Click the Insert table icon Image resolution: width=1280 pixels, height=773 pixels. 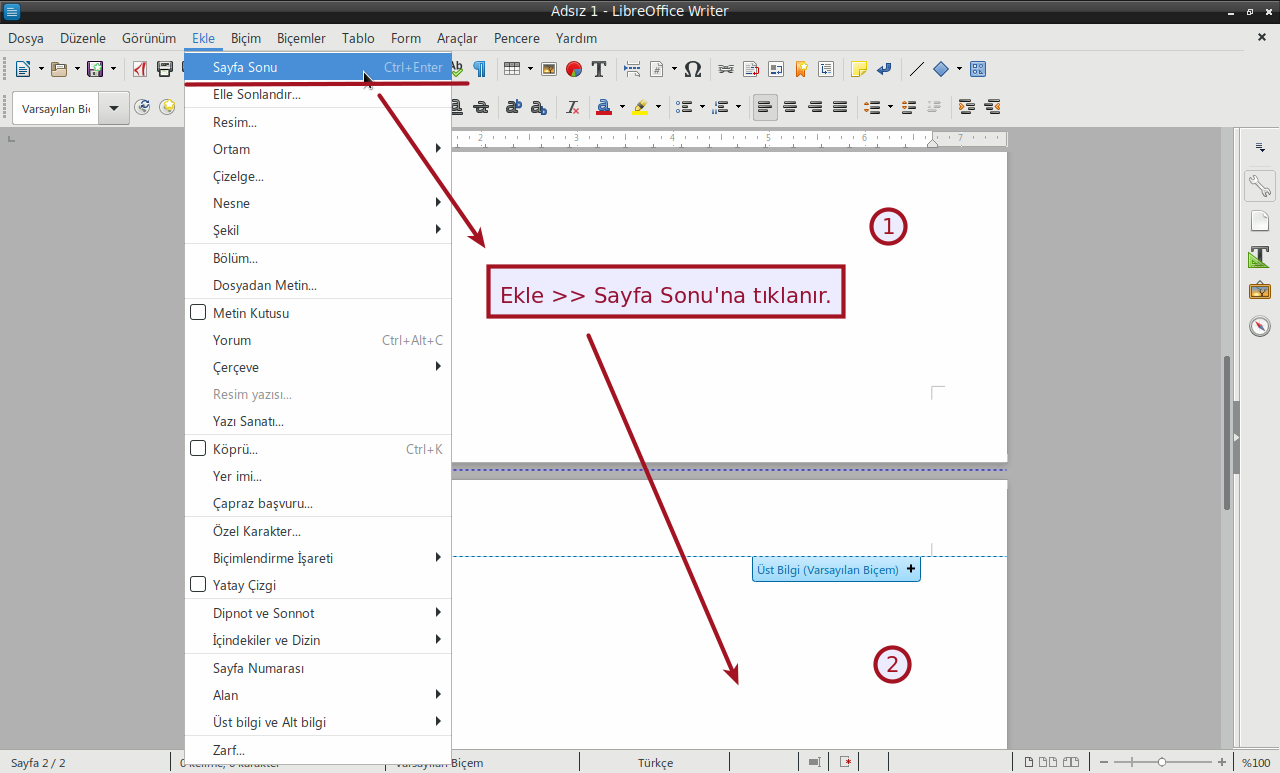click(512, 69)
